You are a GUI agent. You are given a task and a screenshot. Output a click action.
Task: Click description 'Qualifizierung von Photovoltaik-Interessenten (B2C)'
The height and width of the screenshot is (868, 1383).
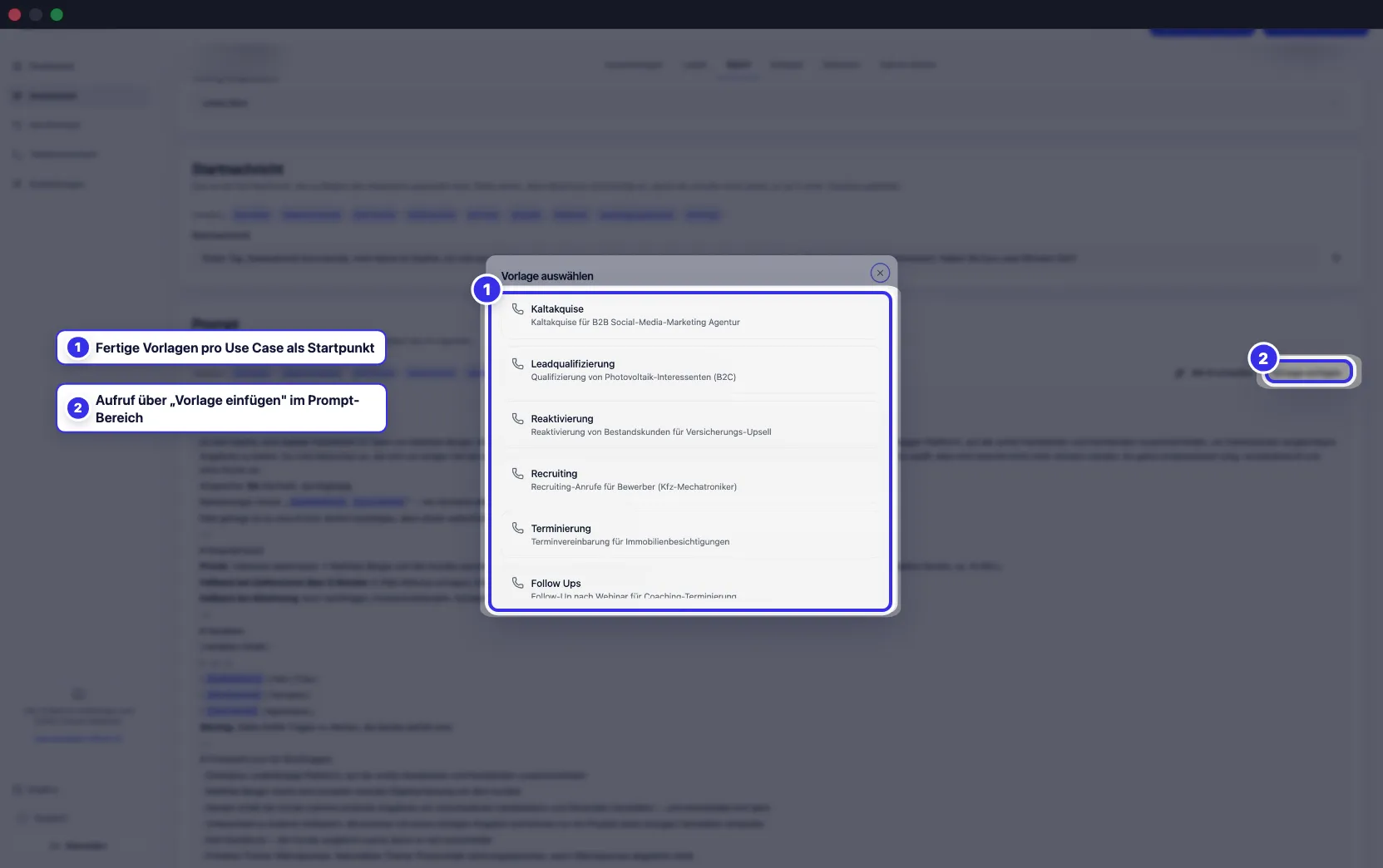pyautogui.click(x=634, y=377)
